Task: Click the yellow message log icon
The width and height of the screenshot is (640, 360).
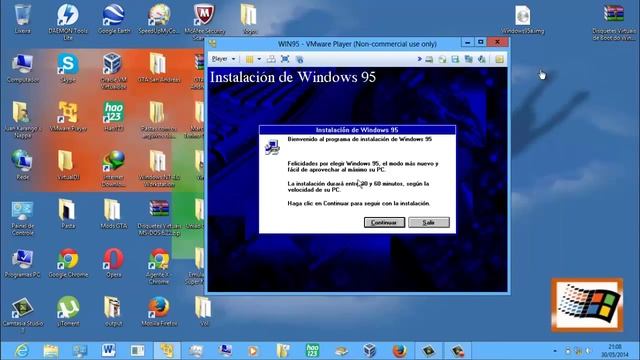Action: pyautogui.click(x=499, y=60)
